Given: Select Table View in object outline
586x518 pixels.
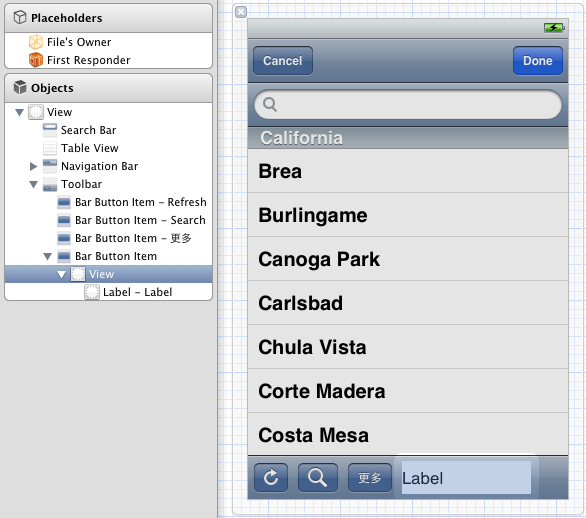Looking at the screenshot, I should (x=108, y=148).
